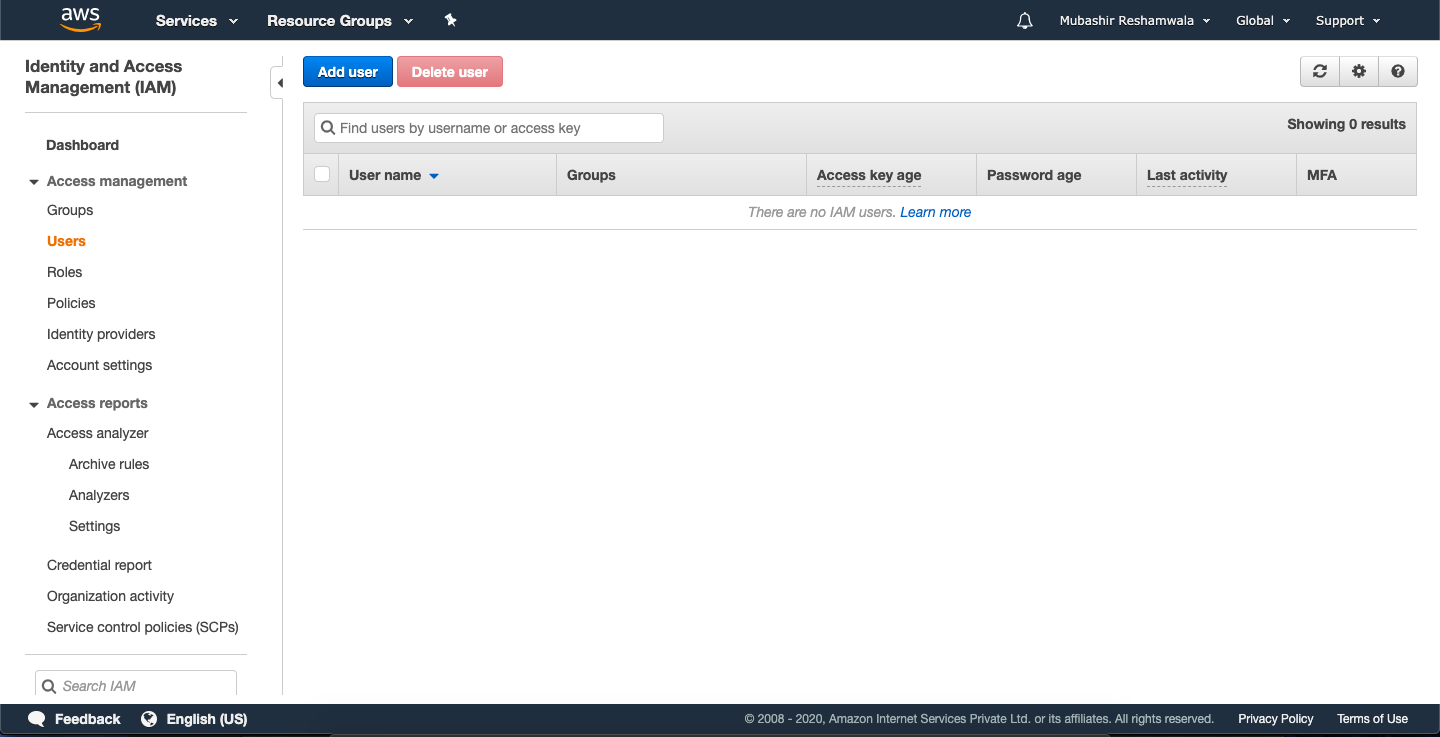The height and width of the screenshot is (737, 1440).
Task: Open Archive rules
Action: pyautogui.click(x=109, y=464)
